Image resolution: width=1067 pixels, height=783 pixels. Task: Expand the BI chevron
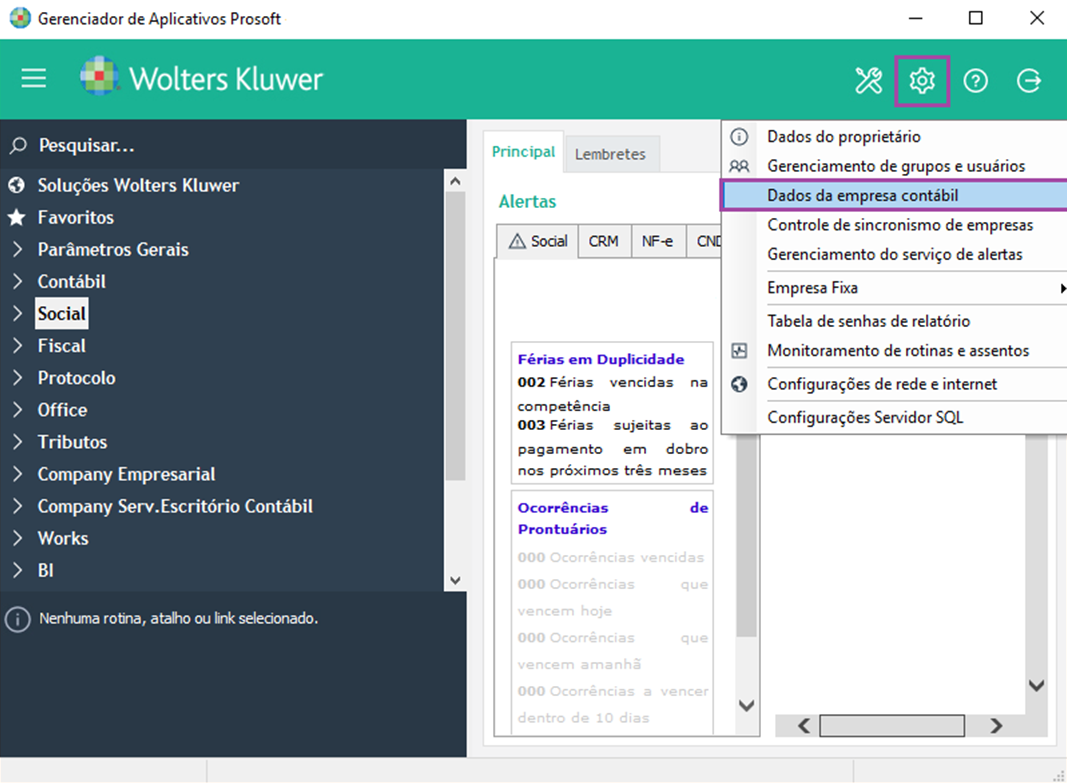click(x=18, y=570)
